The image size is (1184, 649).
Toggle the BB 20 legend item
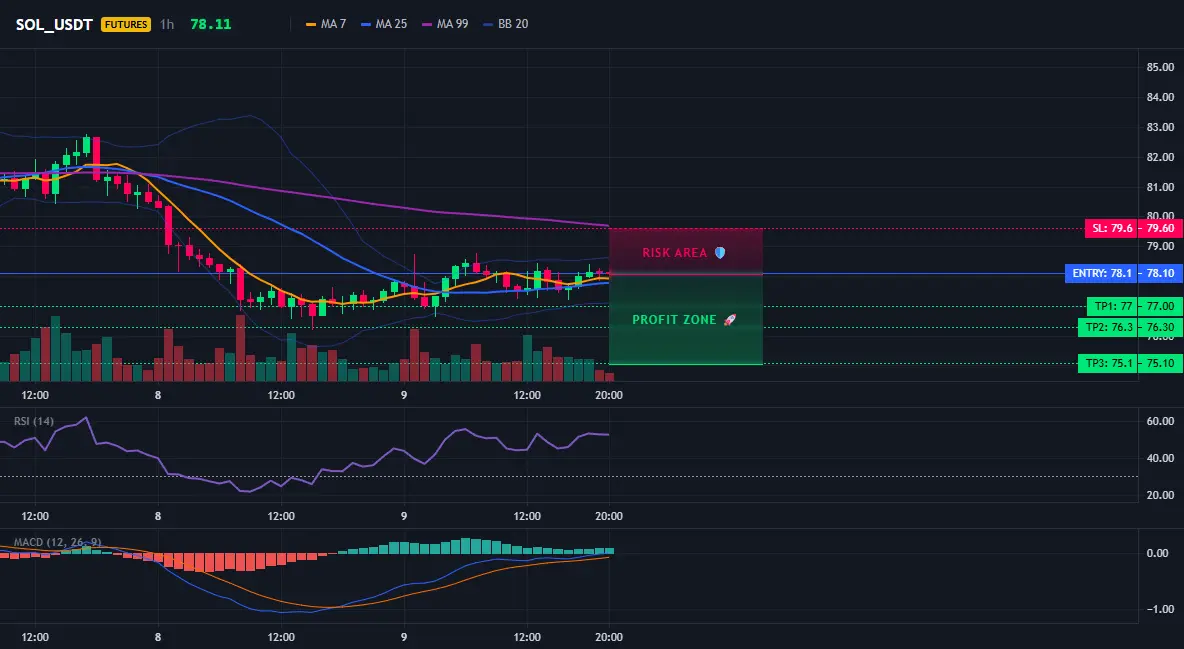point(506,24)
